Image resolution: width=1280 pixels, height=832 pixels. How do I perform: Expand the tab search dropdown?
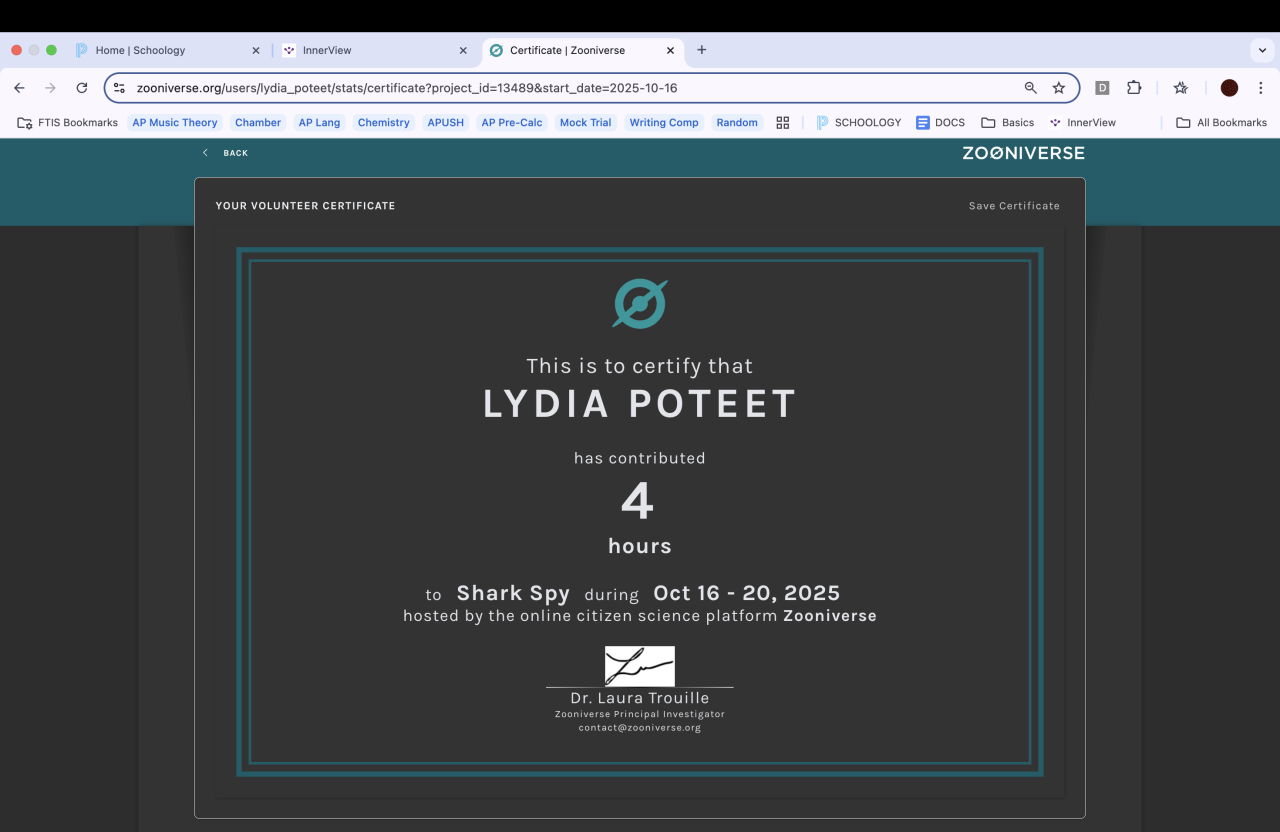pos(1262,50)
